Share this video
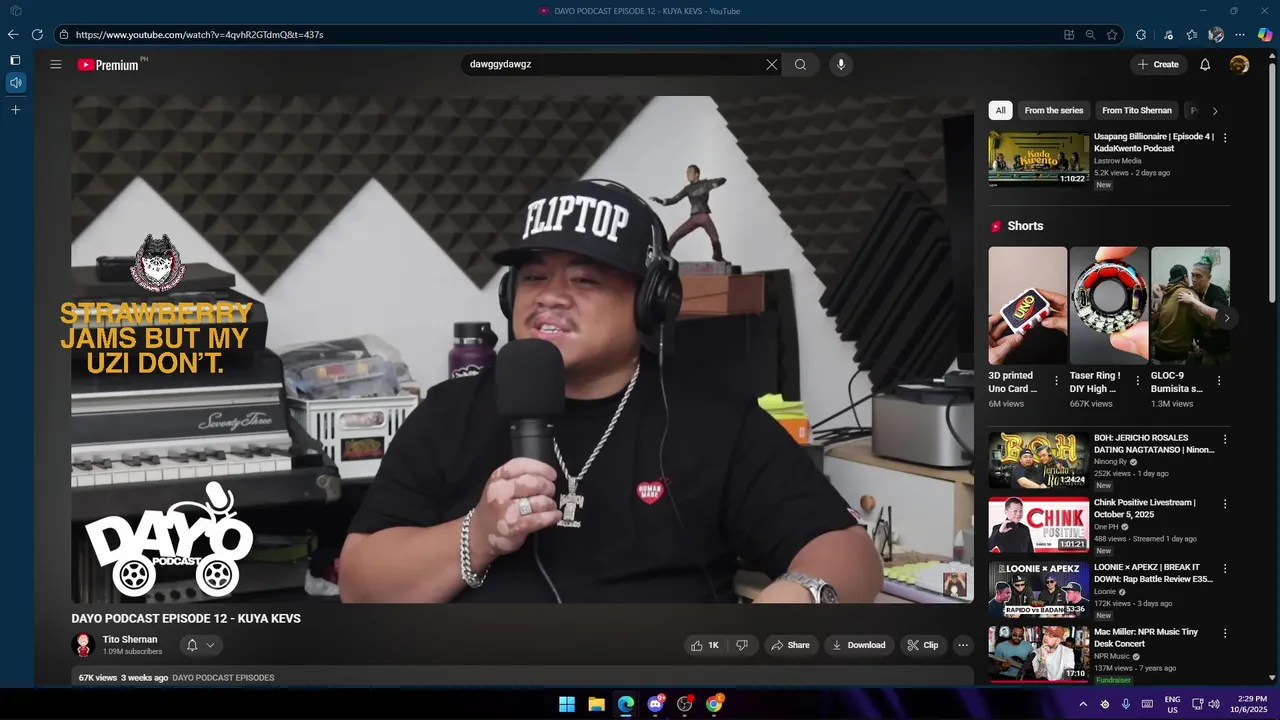The height and width of the screenshot is (720, 1280). point(789,645)
